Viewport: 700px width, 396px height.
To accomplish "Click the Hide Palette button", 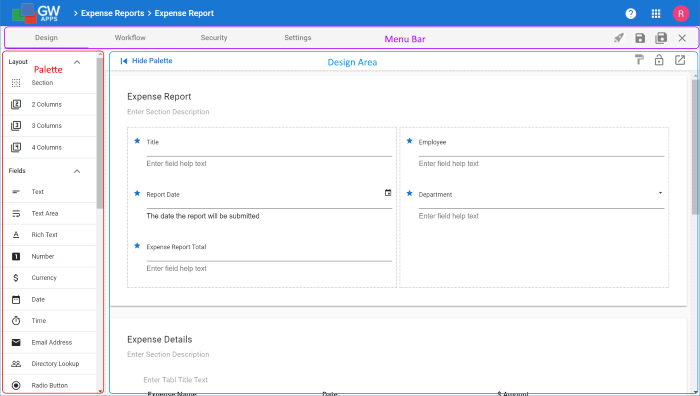I will [x=146, y=61].
